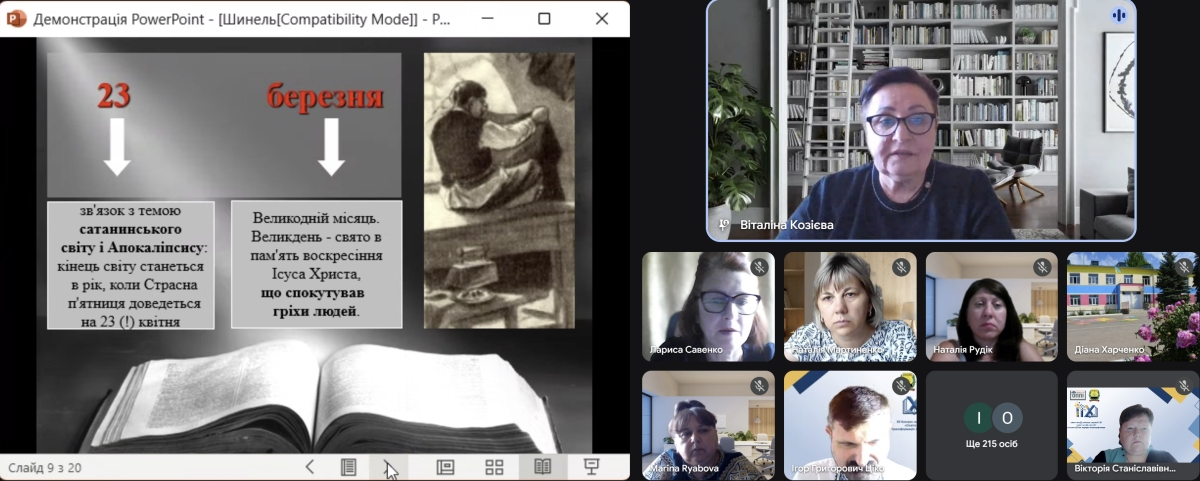This screenshot has height=481, width=1200.
Task: Minimize the PowerPoint presentation window
Action: click(x=487, y=18)
